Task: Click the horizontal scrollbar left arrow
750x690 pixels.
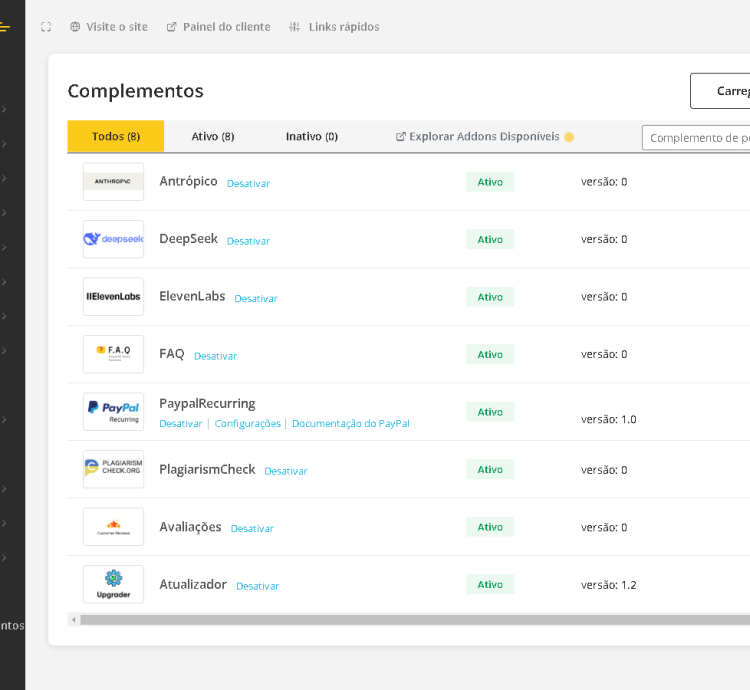Action: [x=74, y=620]
